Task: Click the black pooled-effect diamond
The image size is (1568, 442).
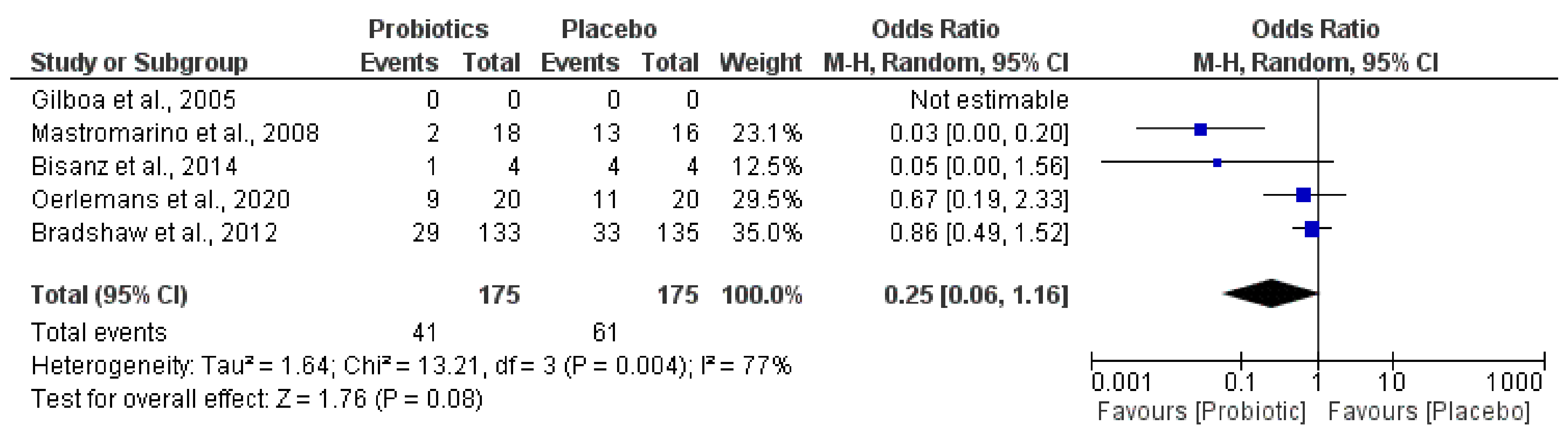Action: [1271, 293]
